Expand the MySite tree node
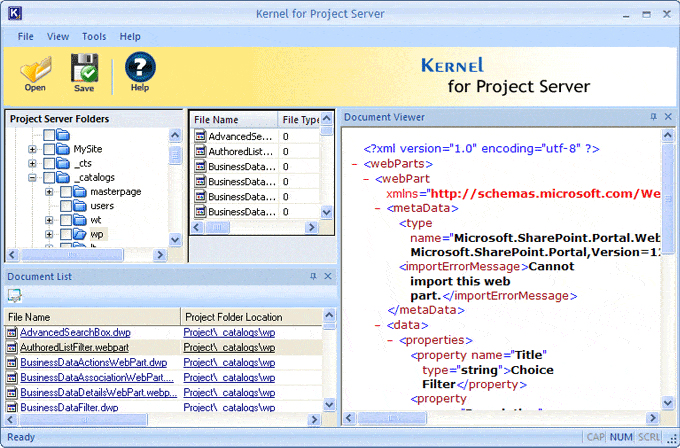 pyautogui.click(x=32, y=149)
